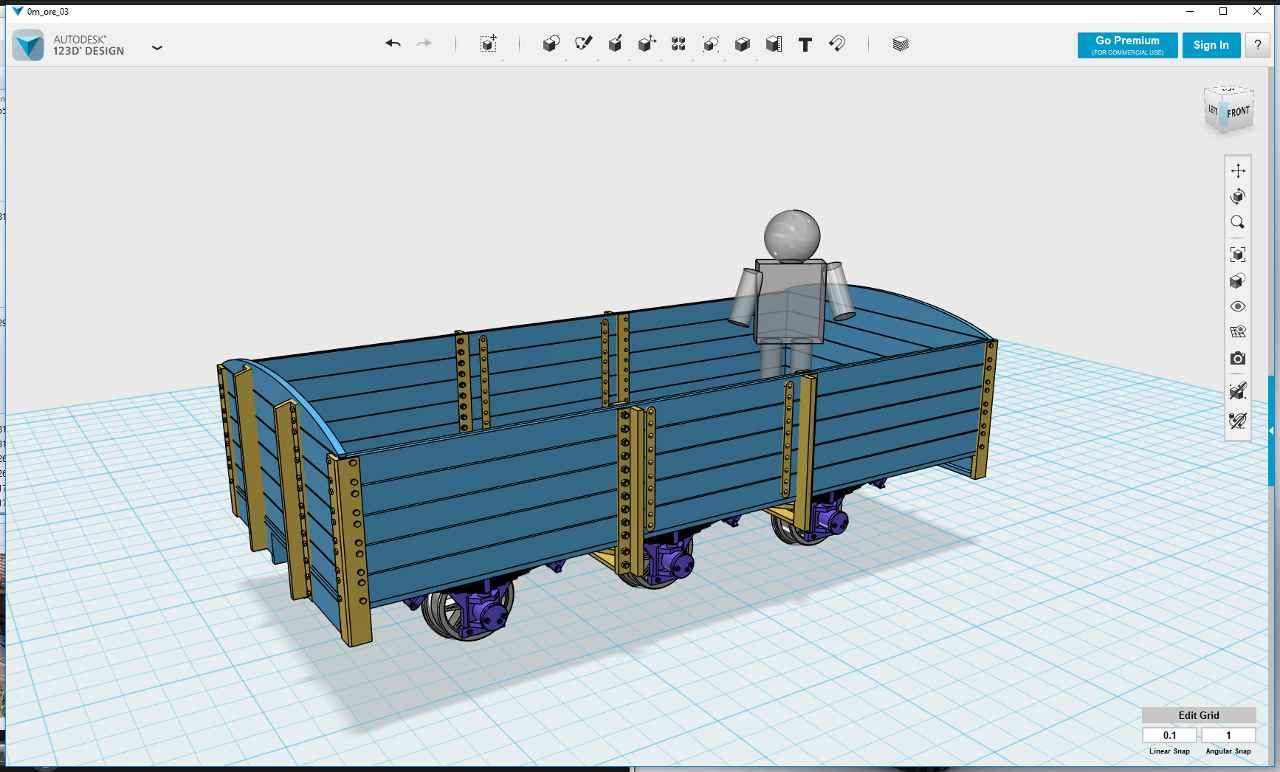Open the Primitives menu

point(551,44)
